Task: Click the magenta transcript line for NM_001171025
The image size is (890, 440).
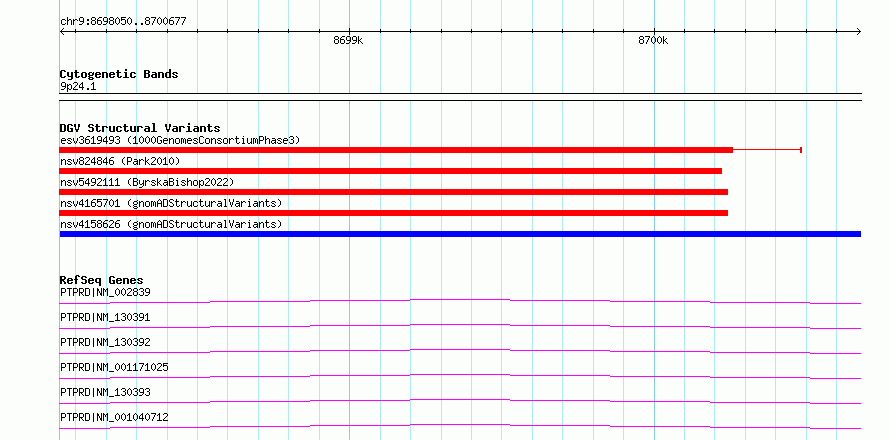Action: pos(460,376)
